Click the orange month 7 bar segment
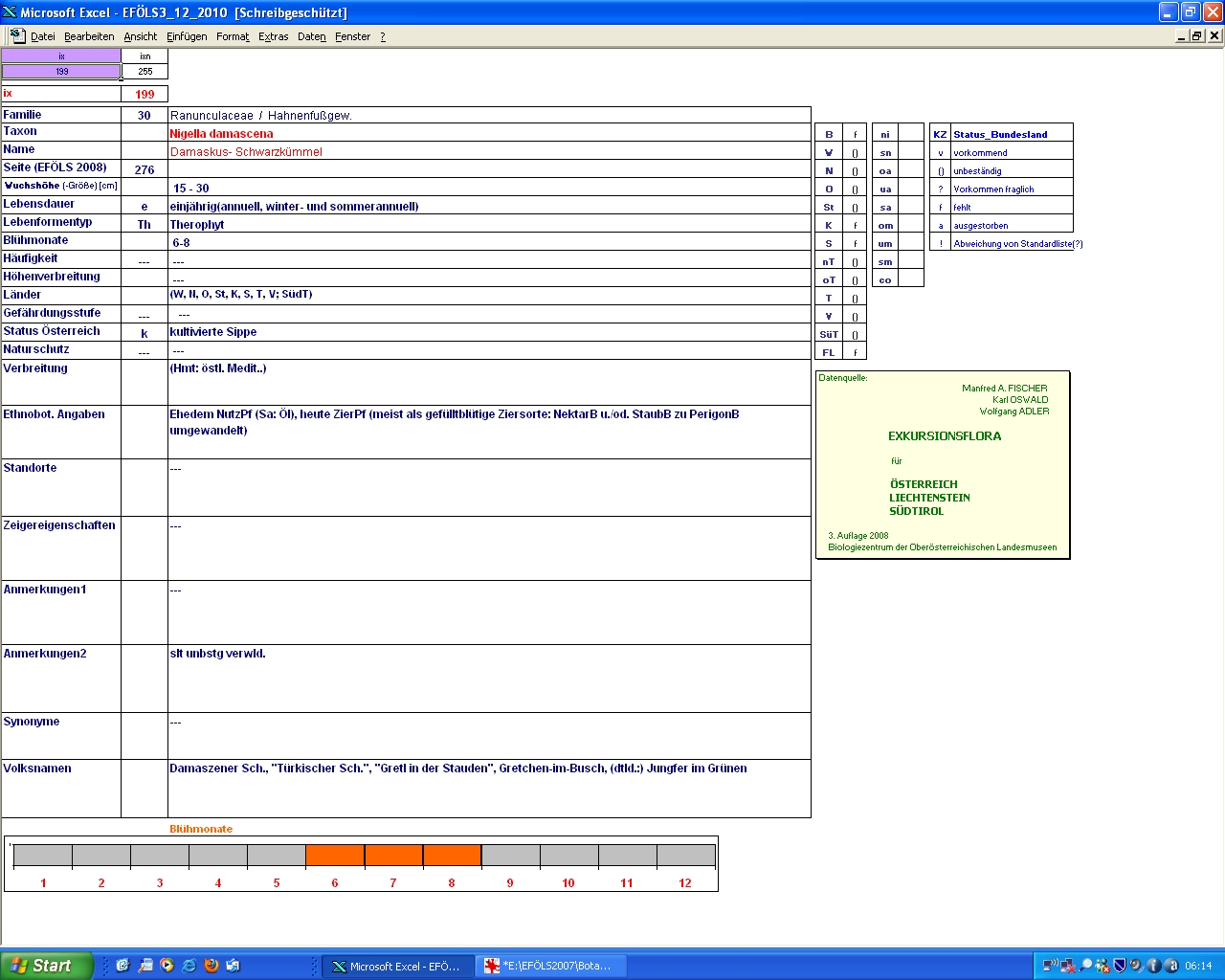This screenshot has width=1225, height=980. (393, 856)
